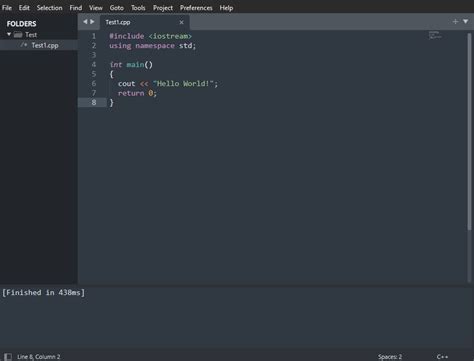Click the closing brace on line 8

(x=112, y=103)
